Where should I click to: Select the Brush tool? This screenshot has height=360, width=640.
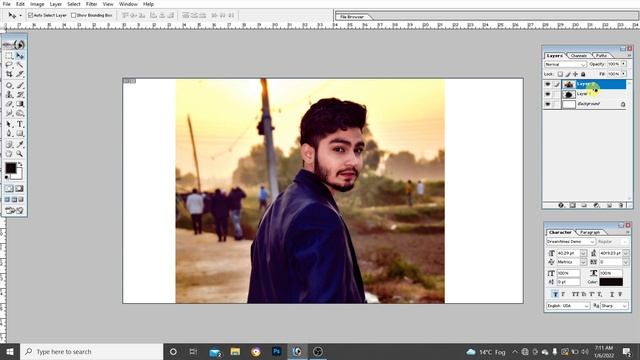point(20,85)
